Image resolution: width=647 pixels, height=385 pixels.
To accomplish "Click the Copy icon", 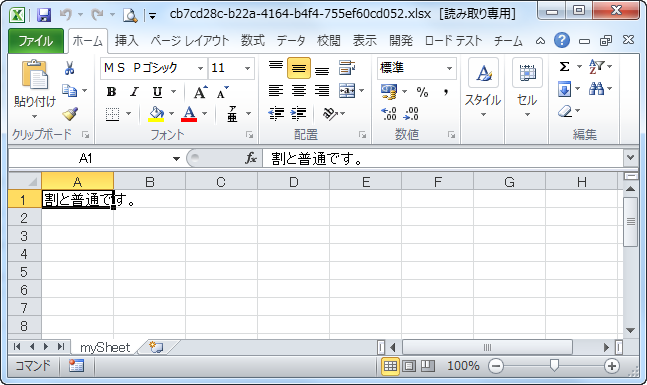I will click(69, 90).
